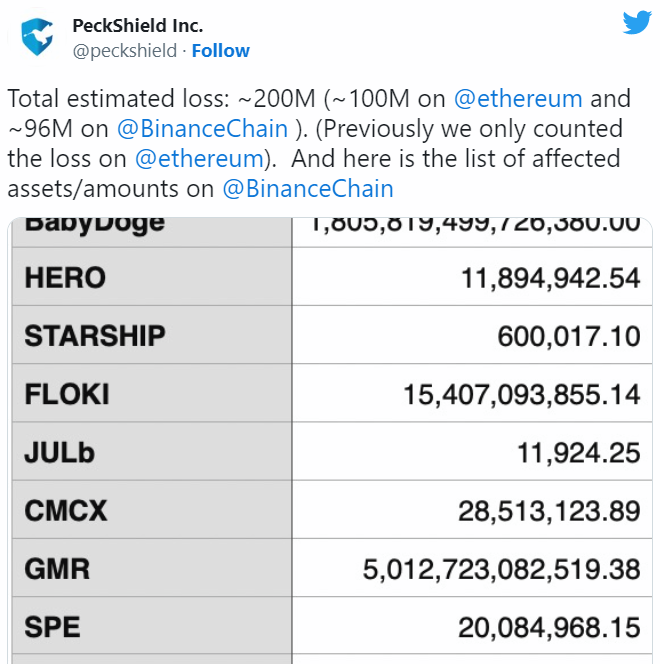
Task: Click the PeckShield avatar logo
Action: 38,37
